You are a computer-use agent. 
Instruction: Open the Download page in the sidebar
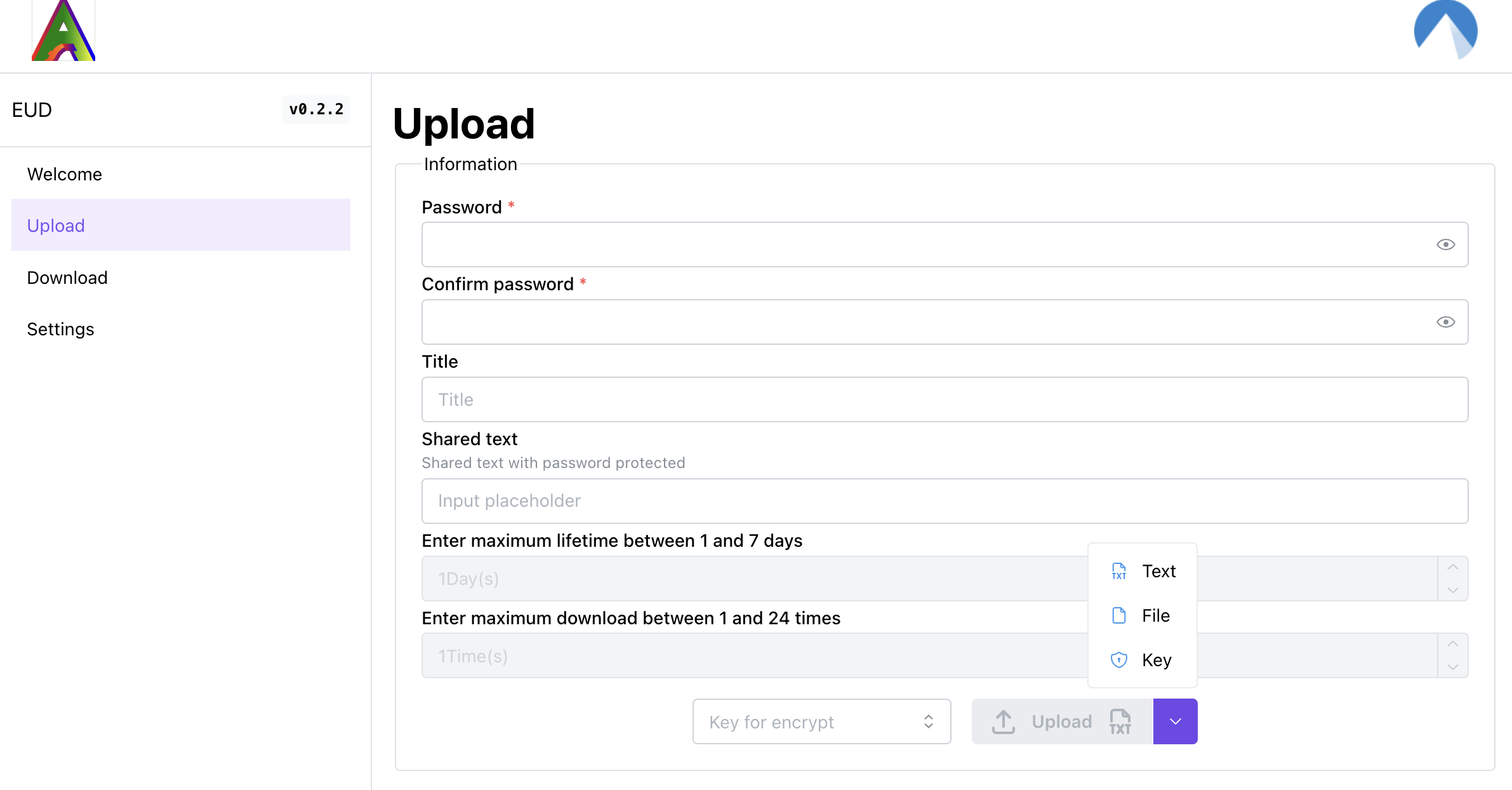(67, 278)
